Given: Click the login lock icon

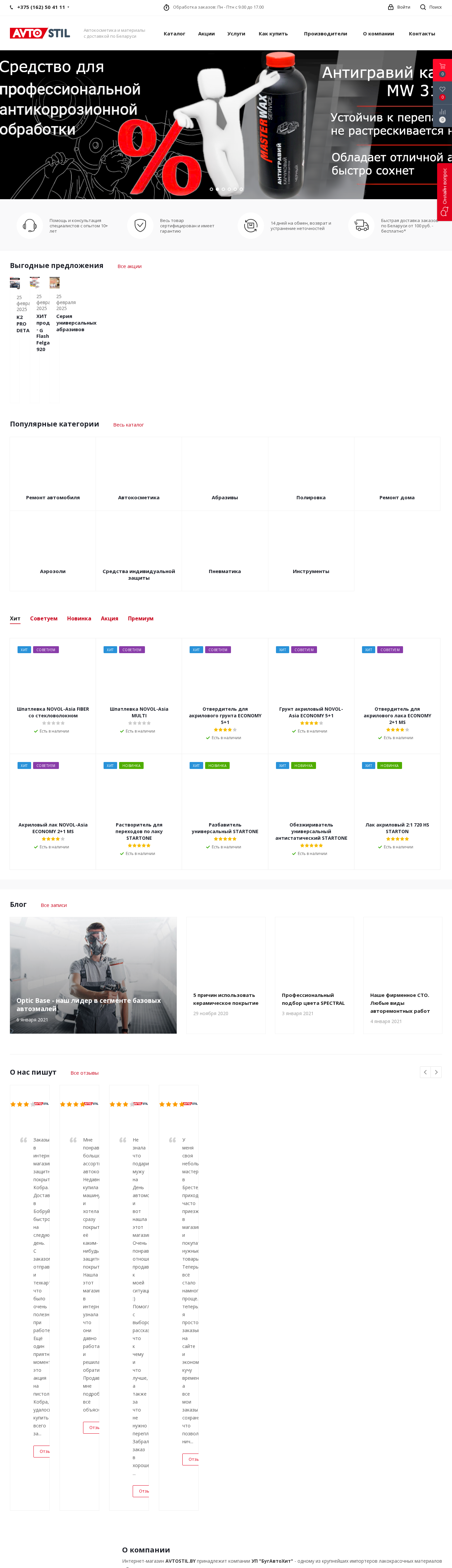Looking at the screenshot, I should pos(390,7).
